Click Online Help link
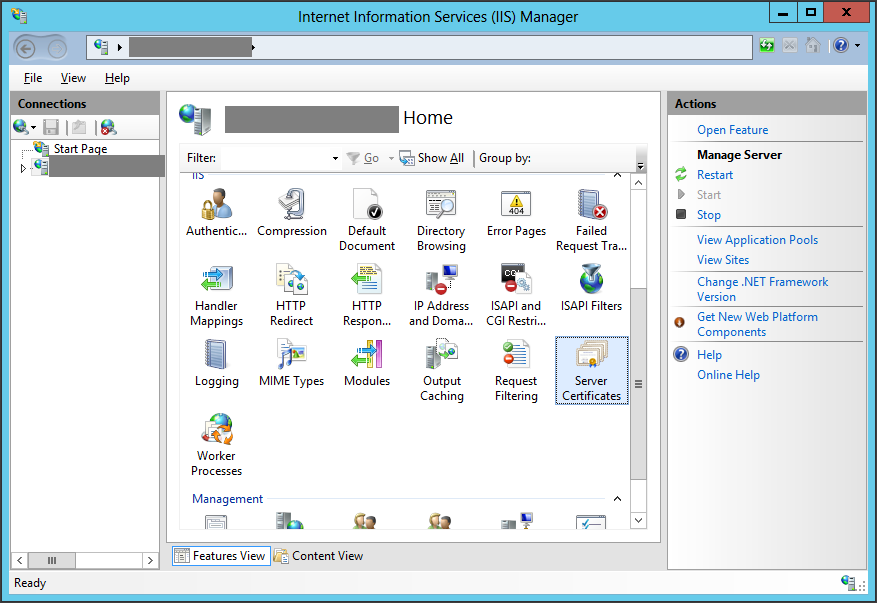877x603 pixels. [728, 375]
